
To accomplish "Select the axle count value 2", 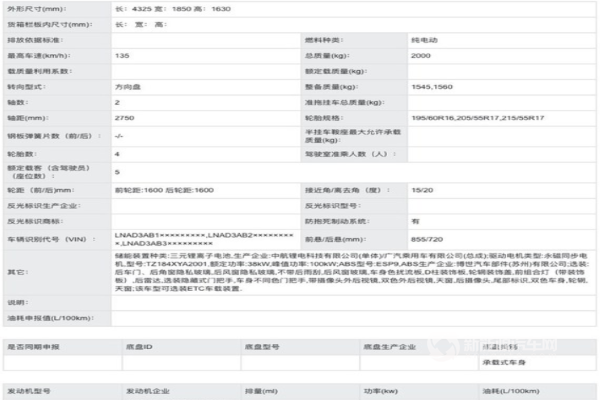I will [117, 103].
